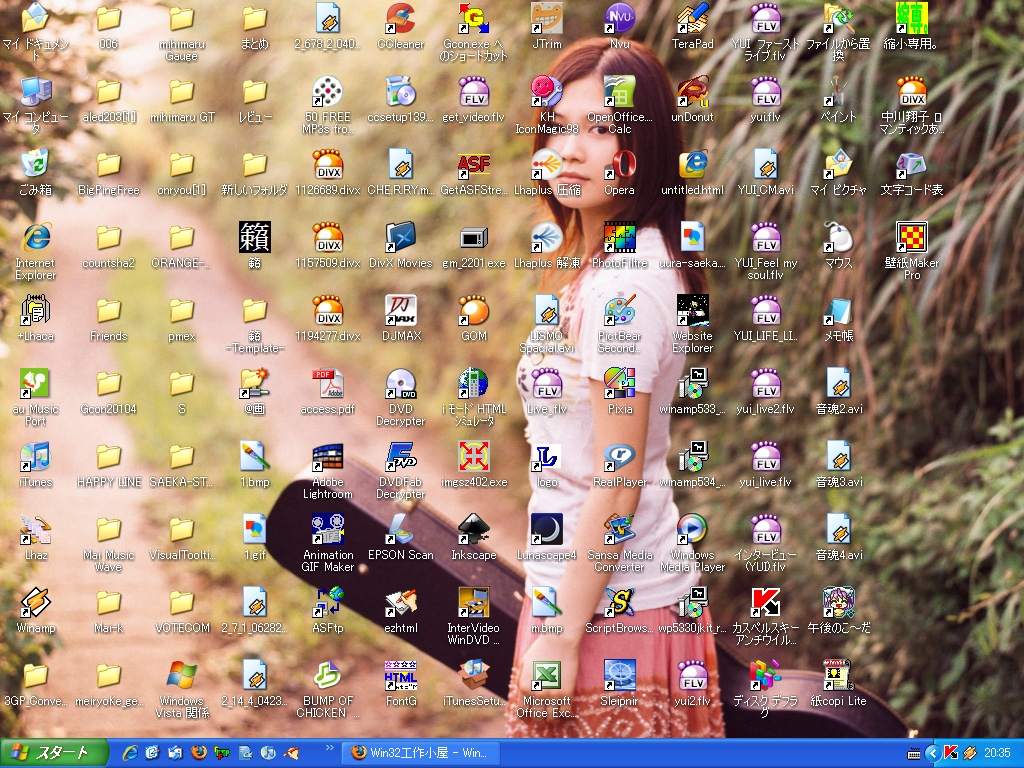Open the Sansa Media Converter icon
Screen dimensions: 1024x768
click(619, 530)
